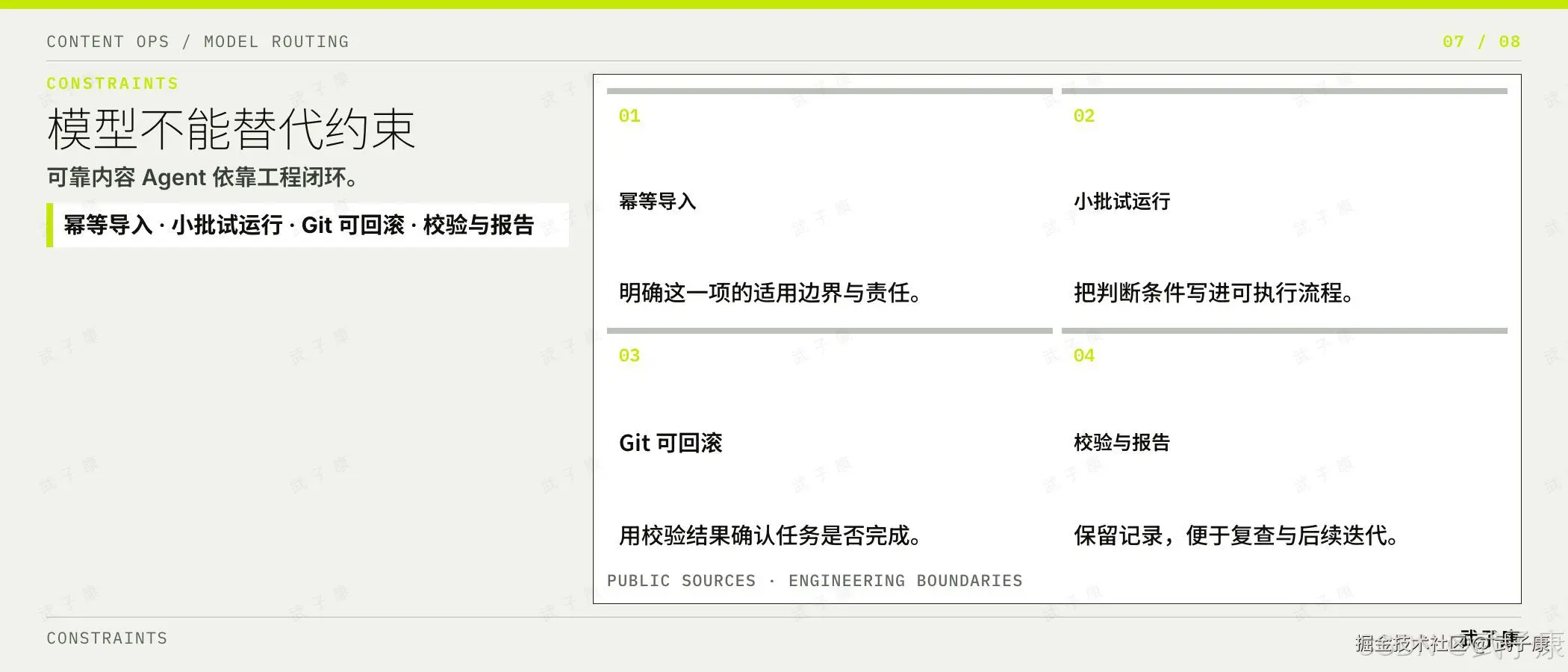
Task: Click the text "用校验结果确认任务是否完成。"
Action: click(x=771, y=535)
